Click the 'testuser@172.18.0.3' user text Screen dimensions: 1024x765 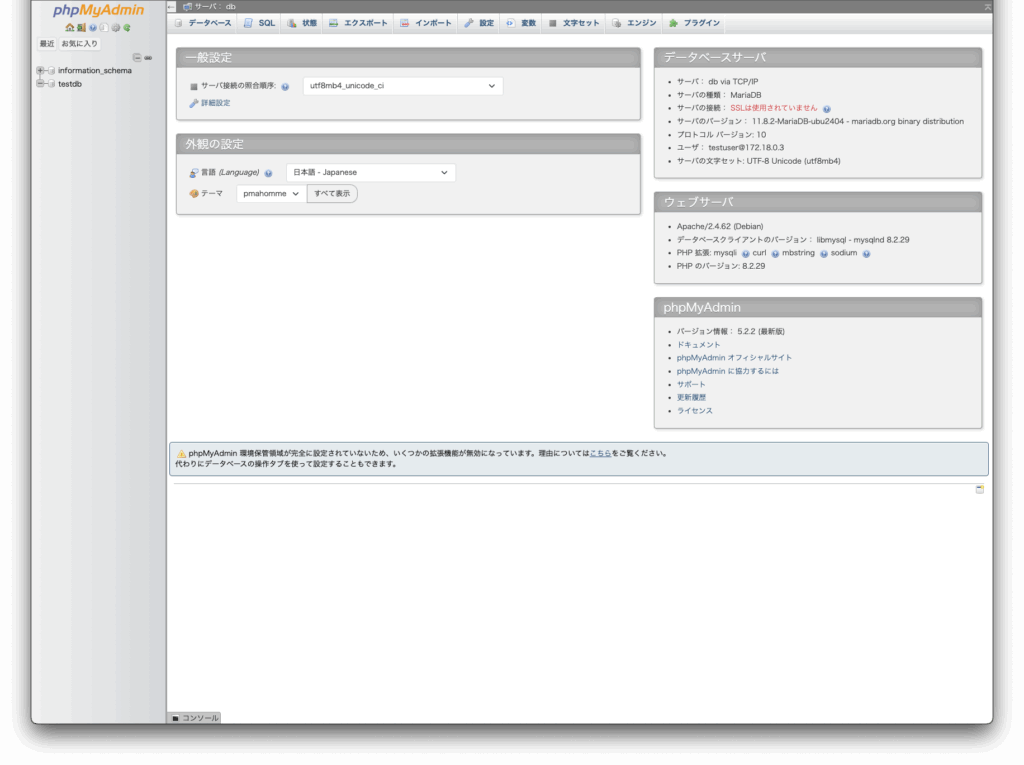746,148
